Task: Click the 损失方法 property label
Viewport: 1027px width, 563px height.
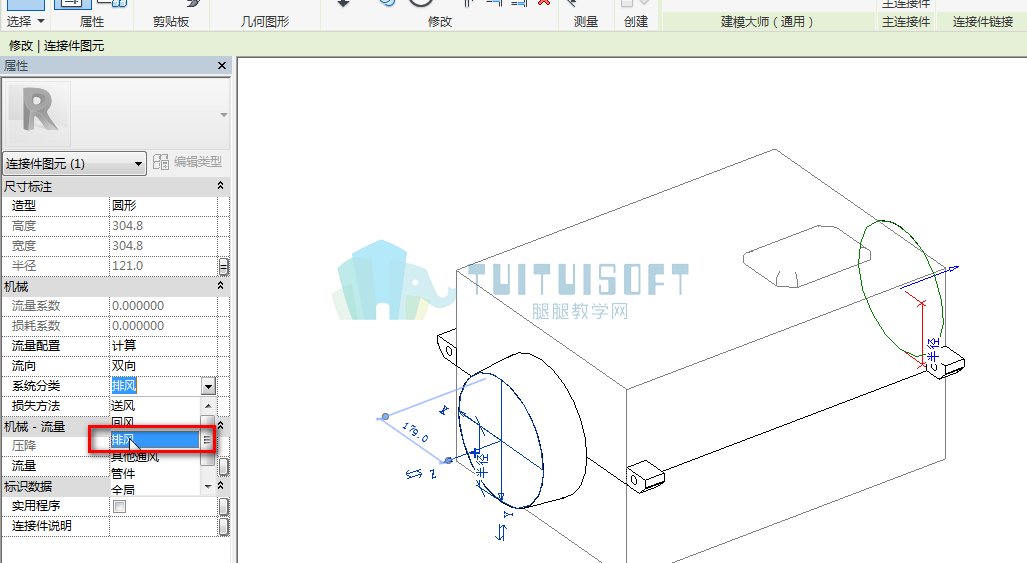Action: [36, 406]
